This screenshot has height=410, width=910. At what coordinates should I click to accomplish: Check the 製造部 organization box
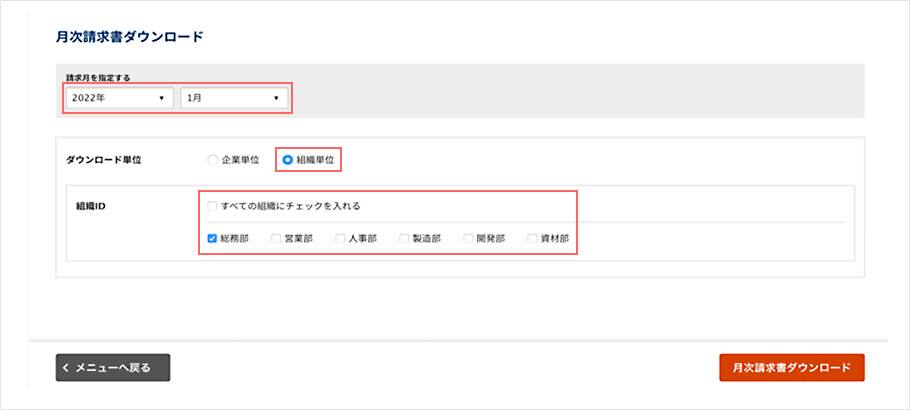pyautogui.click(x=404, y=239)
